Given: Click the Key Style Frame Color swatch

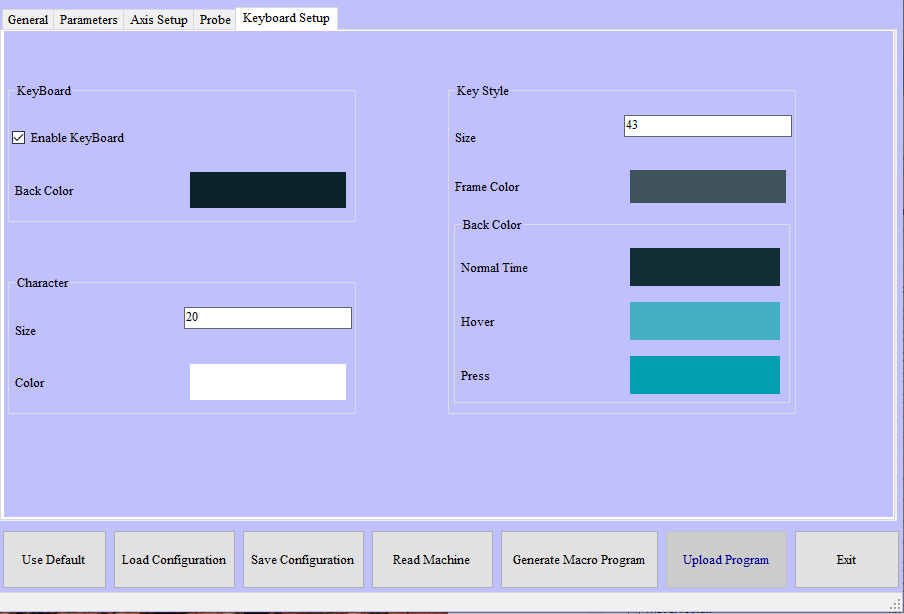Looking at the screenshot, I should pos(707,187).
